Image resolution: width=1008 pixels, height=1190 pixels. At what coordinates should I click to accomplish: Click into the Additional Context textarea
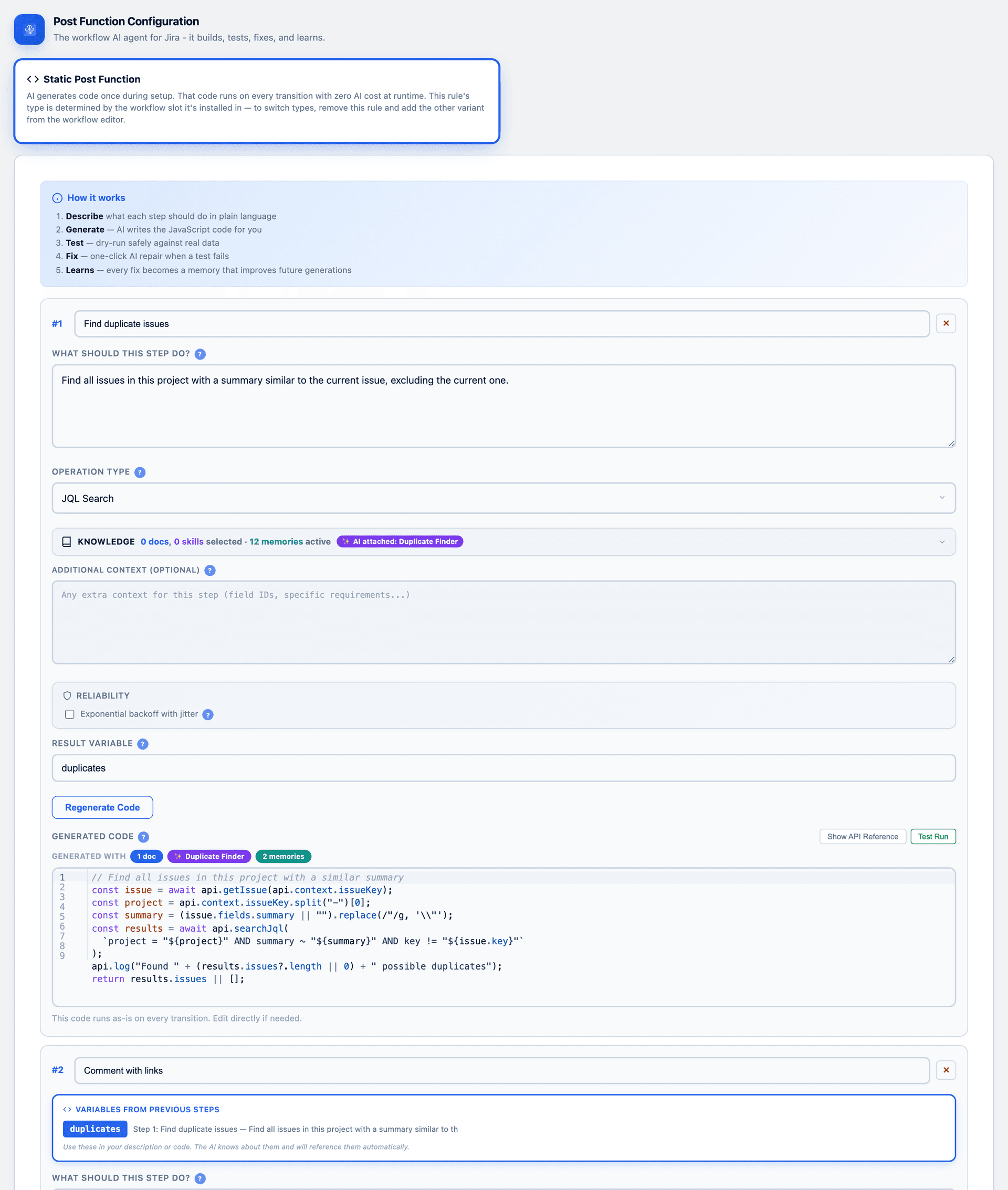pyautogui.click(x=503, y=622)
